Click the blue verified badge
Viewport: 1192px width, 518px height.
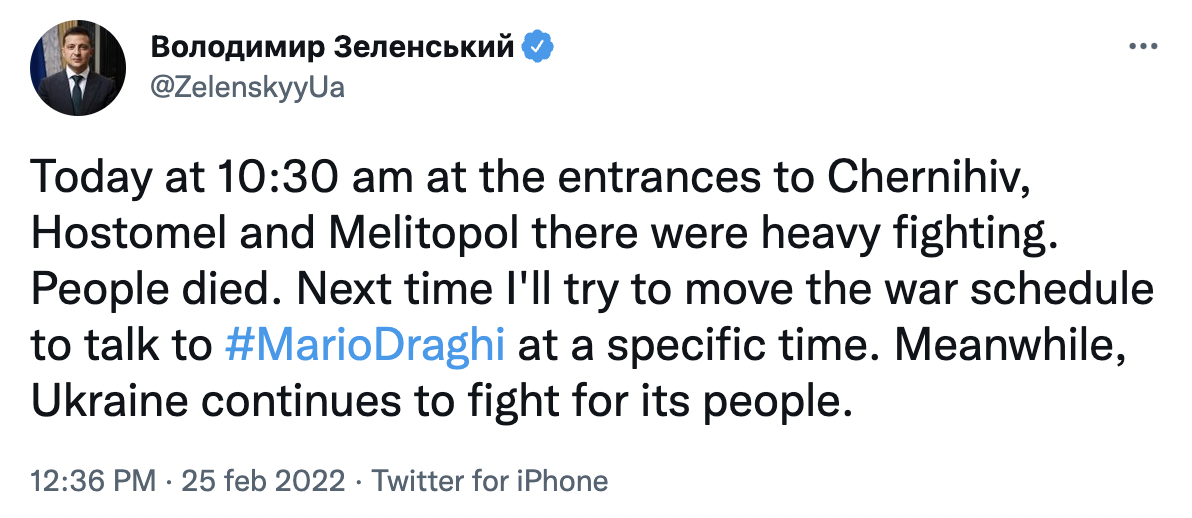tap(536, 47)
